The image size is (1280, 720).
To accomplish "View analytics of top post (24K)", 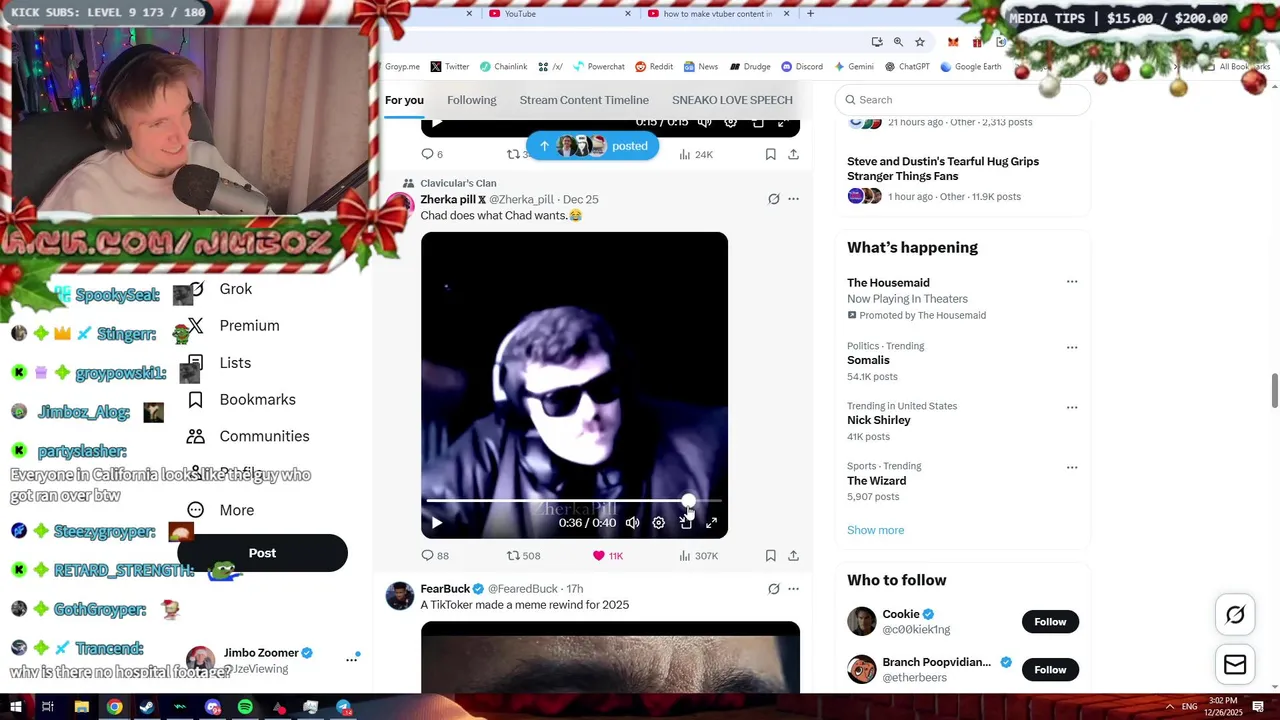I will (x=696, y=154).
